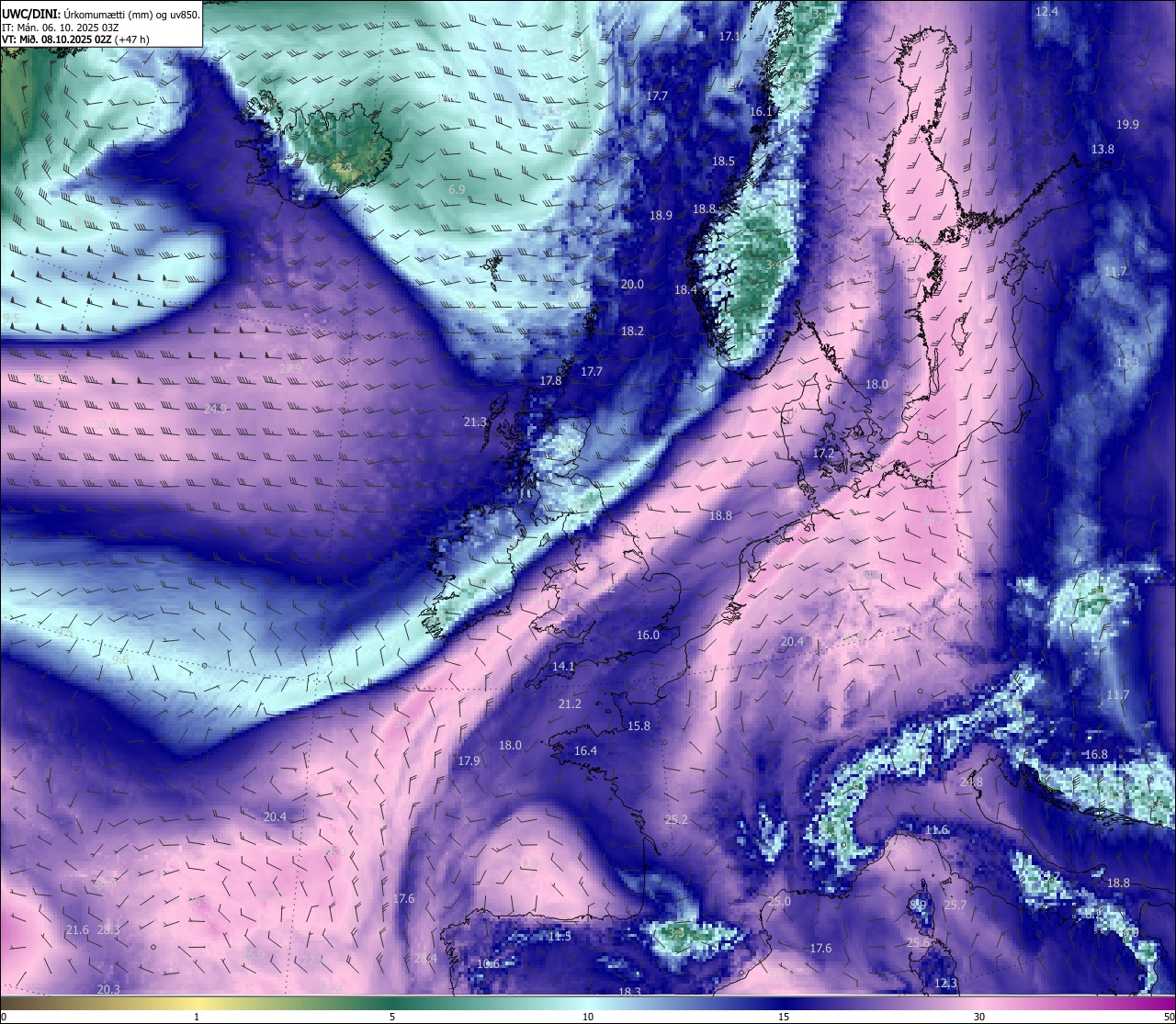Click the 24.9 value label
This screenshot has height=1024, width=1176.
click(x=215, y=409)
